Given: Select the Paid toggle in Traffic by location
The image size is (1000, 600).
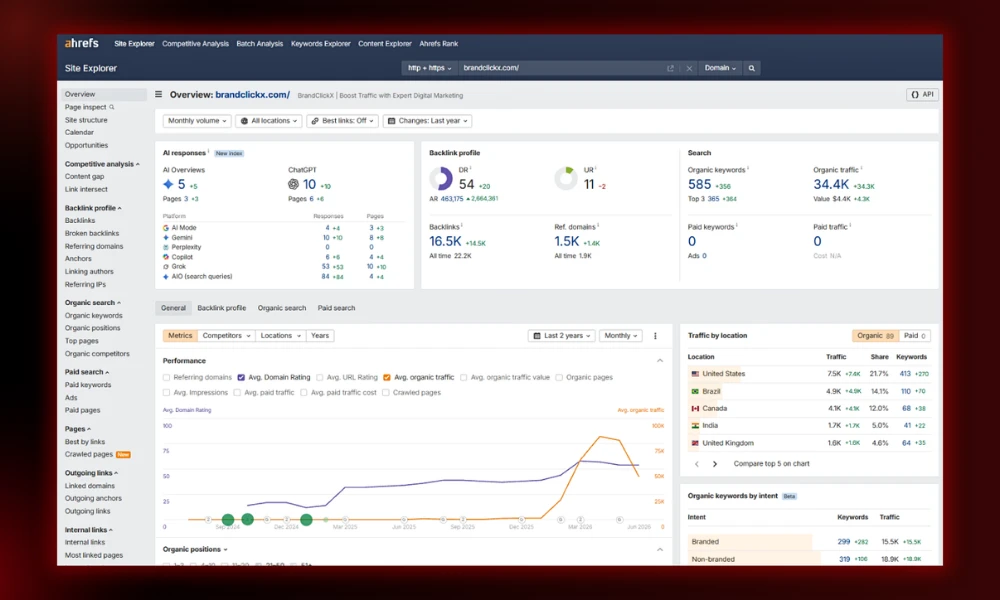Looking at the screenshot, I should pos(915,335).
